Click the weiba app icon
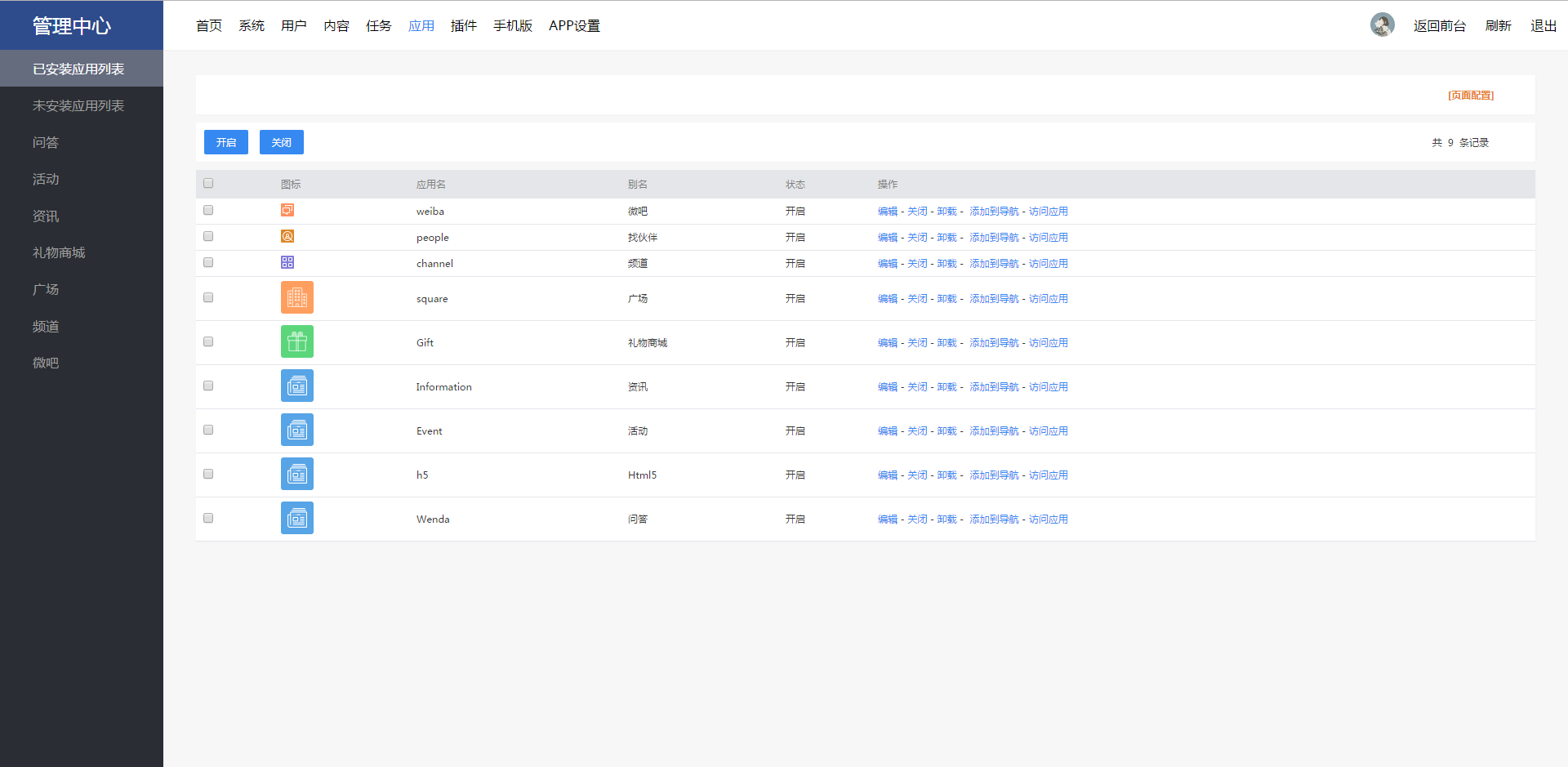Image resolution: width=1568 pixels, height=767 pixels. click(x=287, y=211)
